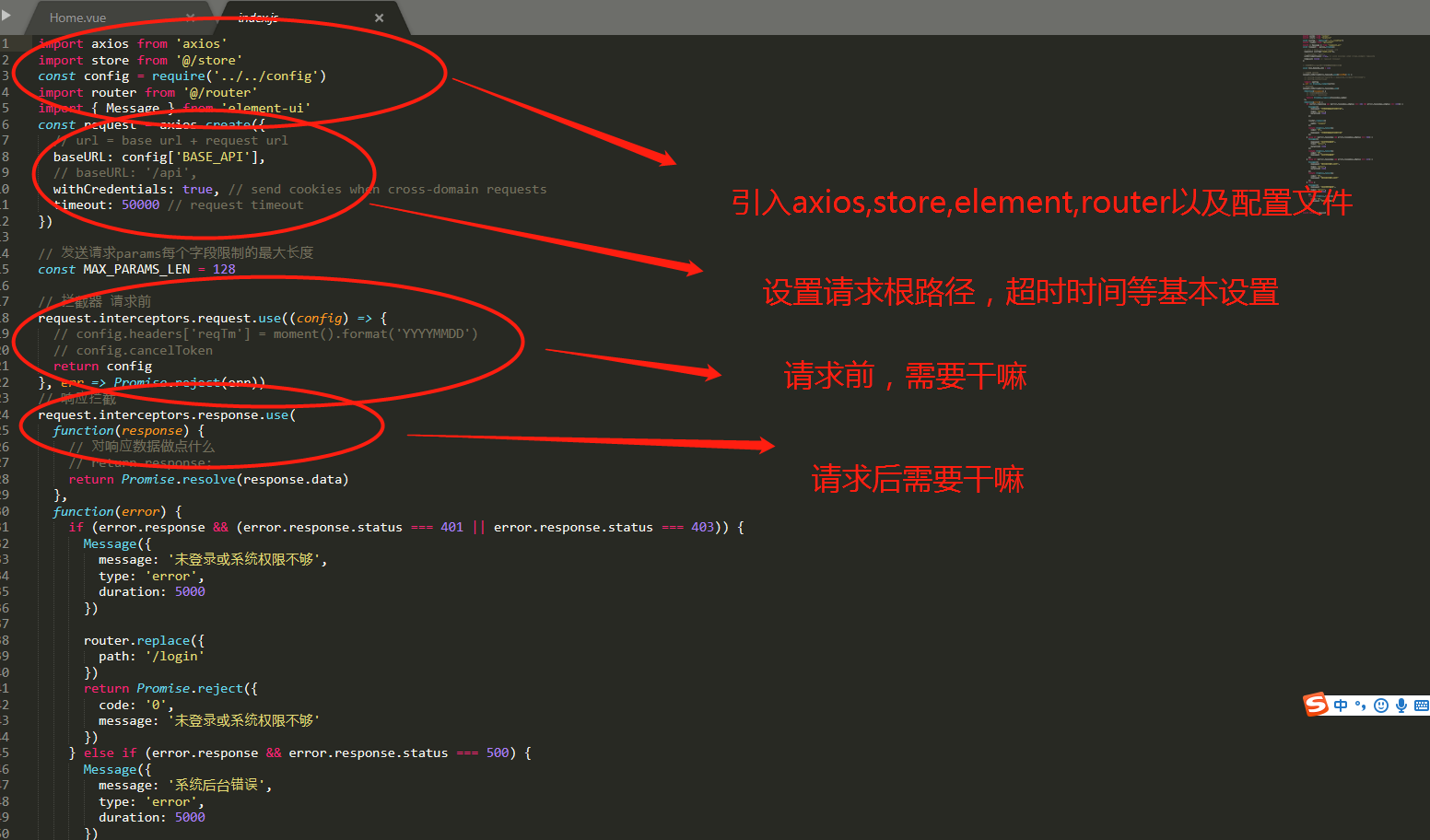1430x840 pixels.
Task: Click the 'element-ui' import string
Action: 266,108
